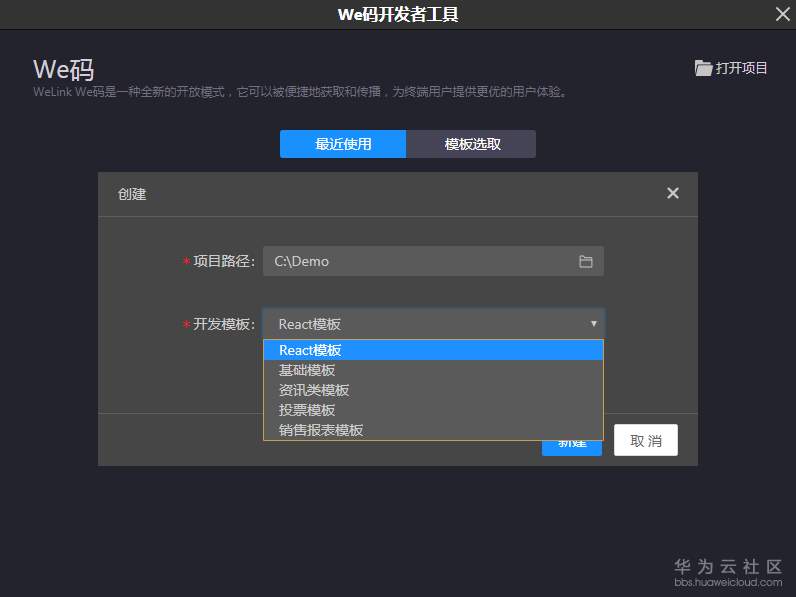Browse folder icon in 项目路径 field
Viewport: 796px width, 597px height.
(585, 261)
